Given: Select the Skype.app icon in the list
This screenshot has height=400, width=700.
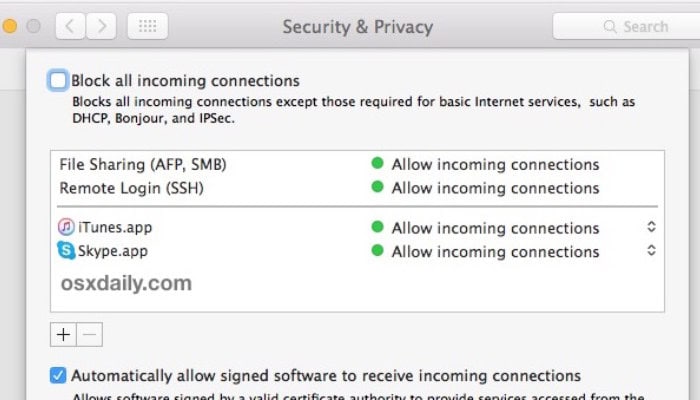Looking at the screenshot, I should pyautogui.click(x=66, y=250).
